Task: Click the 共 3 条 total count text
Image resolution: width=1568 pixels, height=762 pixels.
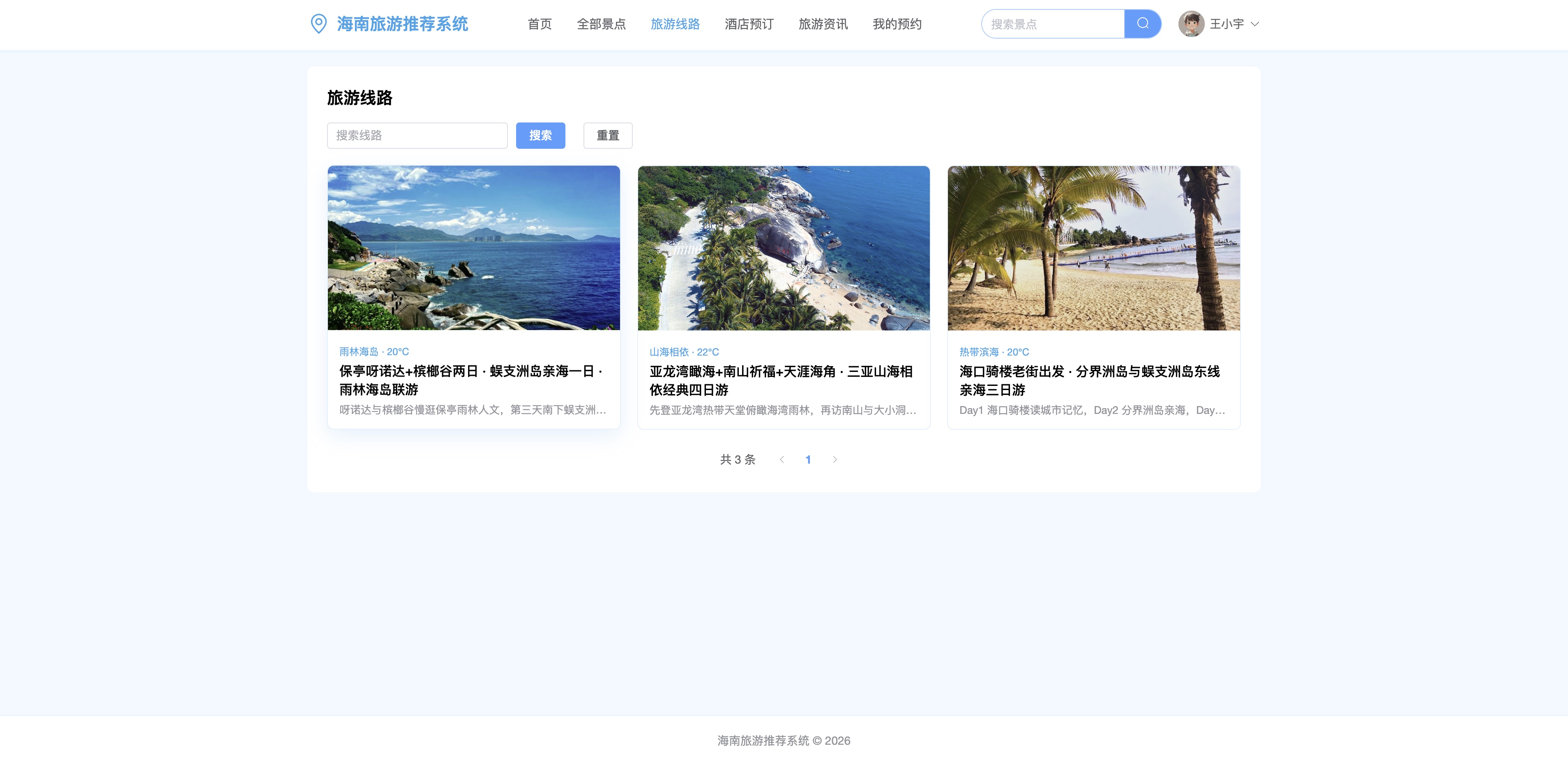Action: click(x=737, y=460)
